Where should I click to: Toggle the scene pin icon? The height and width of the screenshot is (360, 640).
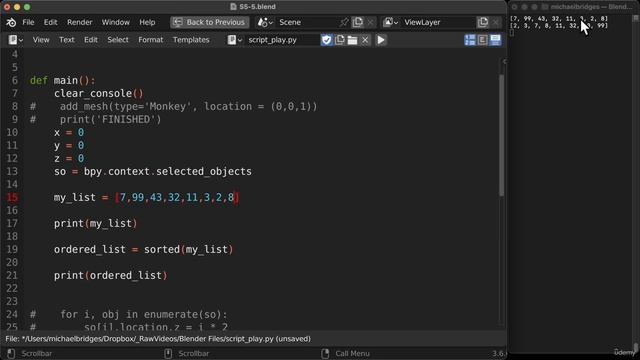coord(344,22)
